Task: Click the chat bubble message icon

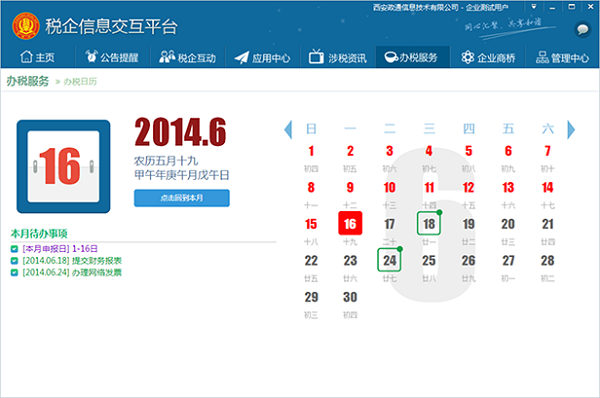Action: pyautogui.click(x=583, y=29)
